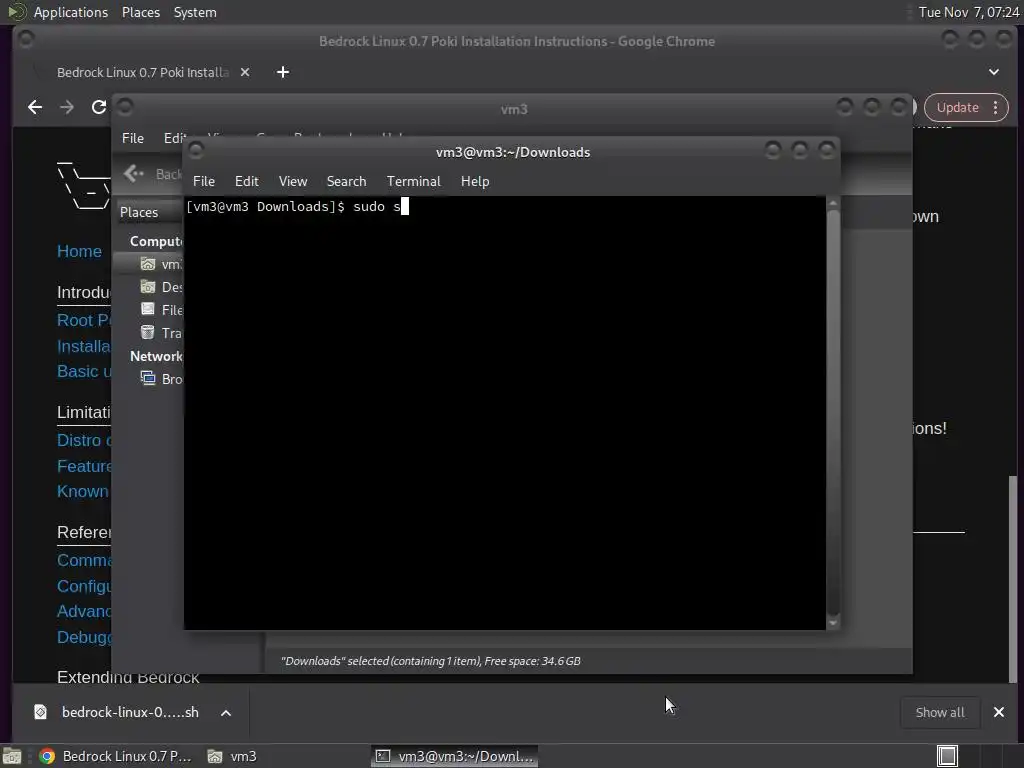Click terminal scrollbar track
Image resolution: width=1024 pixels, height=768 pixels.
833,411
